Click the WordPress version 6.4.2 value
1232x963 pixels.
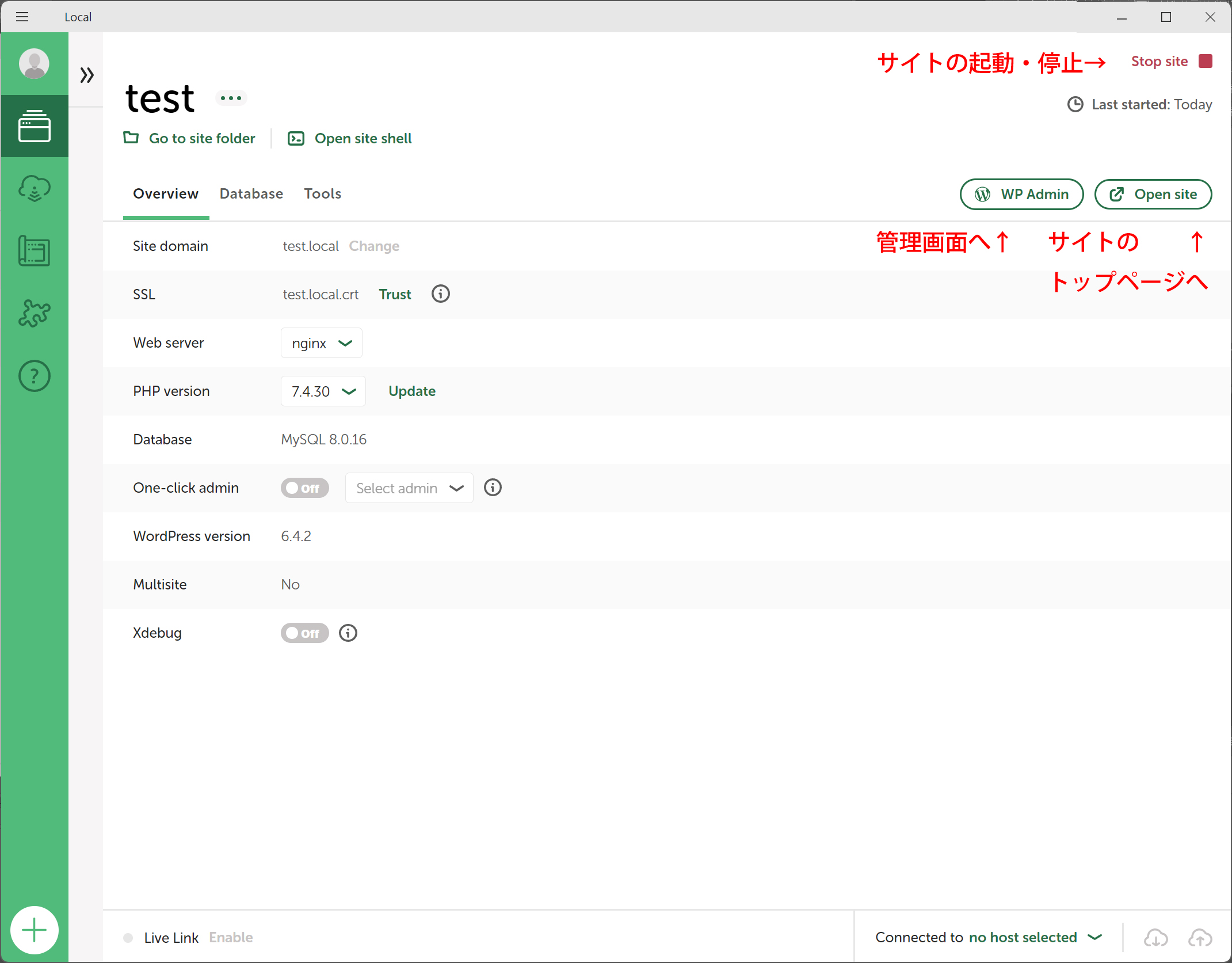click(296, 536)
